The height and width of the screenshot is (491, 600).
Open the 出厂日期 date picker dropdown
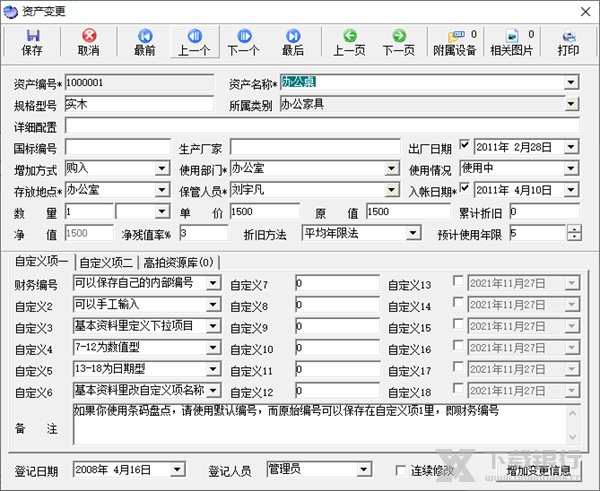[571, 147]
